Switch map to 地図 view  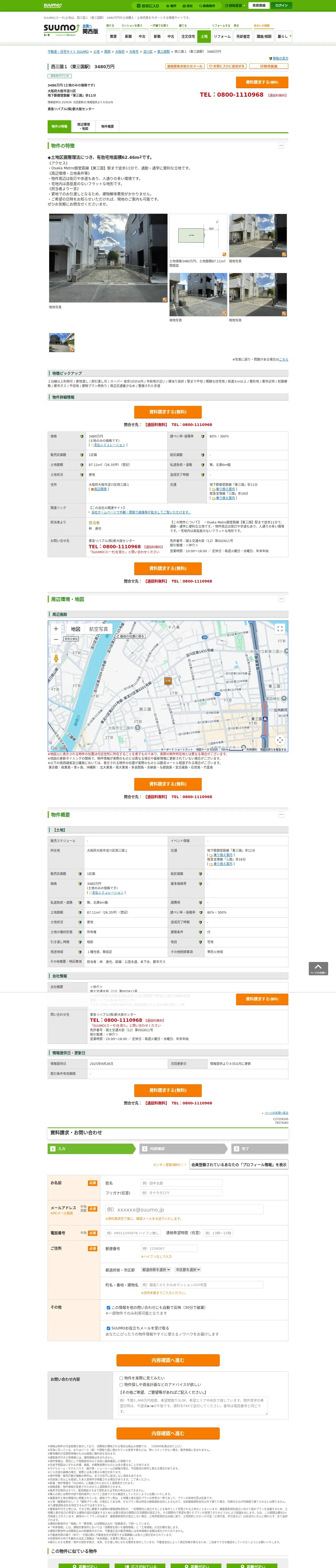click(x=76, y=629)
